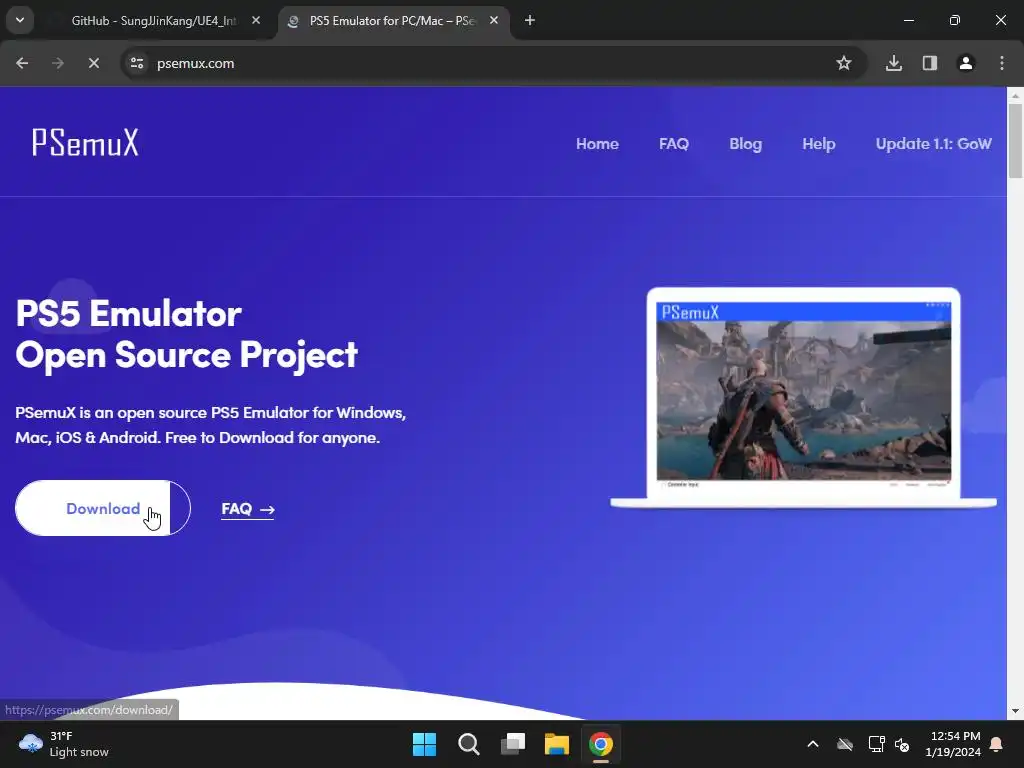This screenshot has height=768, width=1024.
Task: Open the Help menu item
Action: 819,144
